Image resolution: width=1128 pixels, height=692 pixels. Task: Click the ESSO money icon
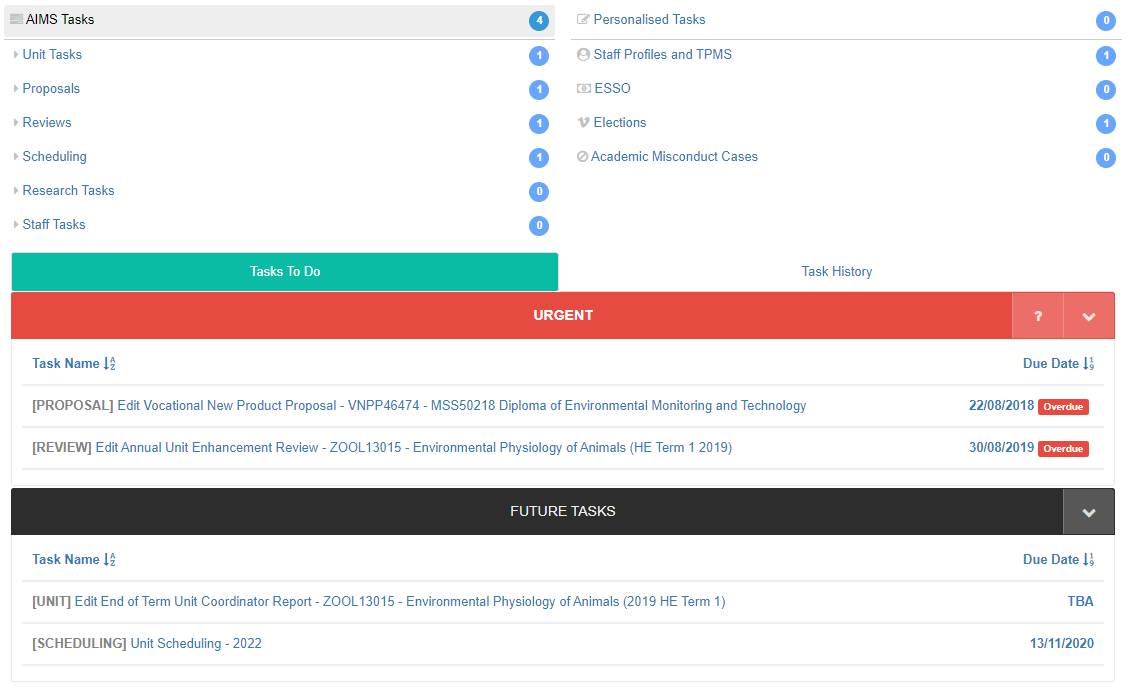click(x=583, y=89)
